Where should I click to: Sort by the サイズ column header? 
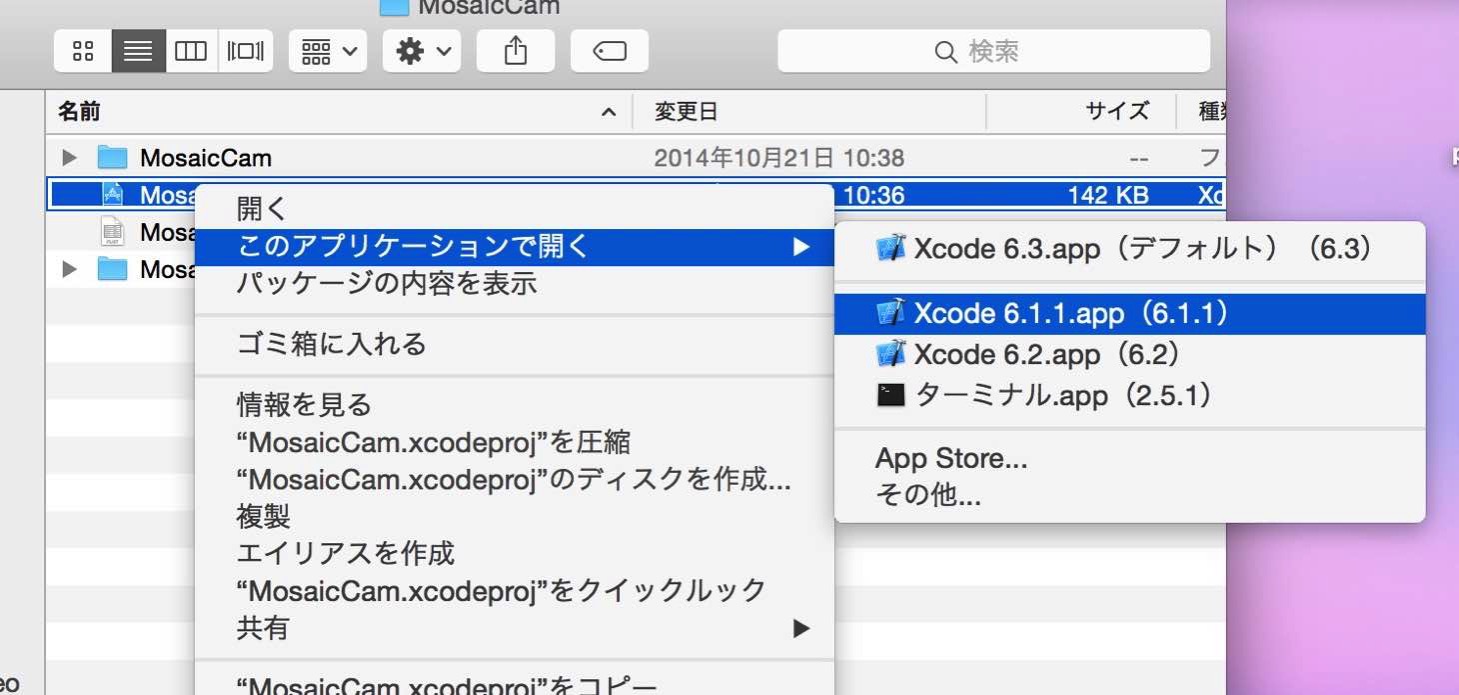click(1081, 112)
